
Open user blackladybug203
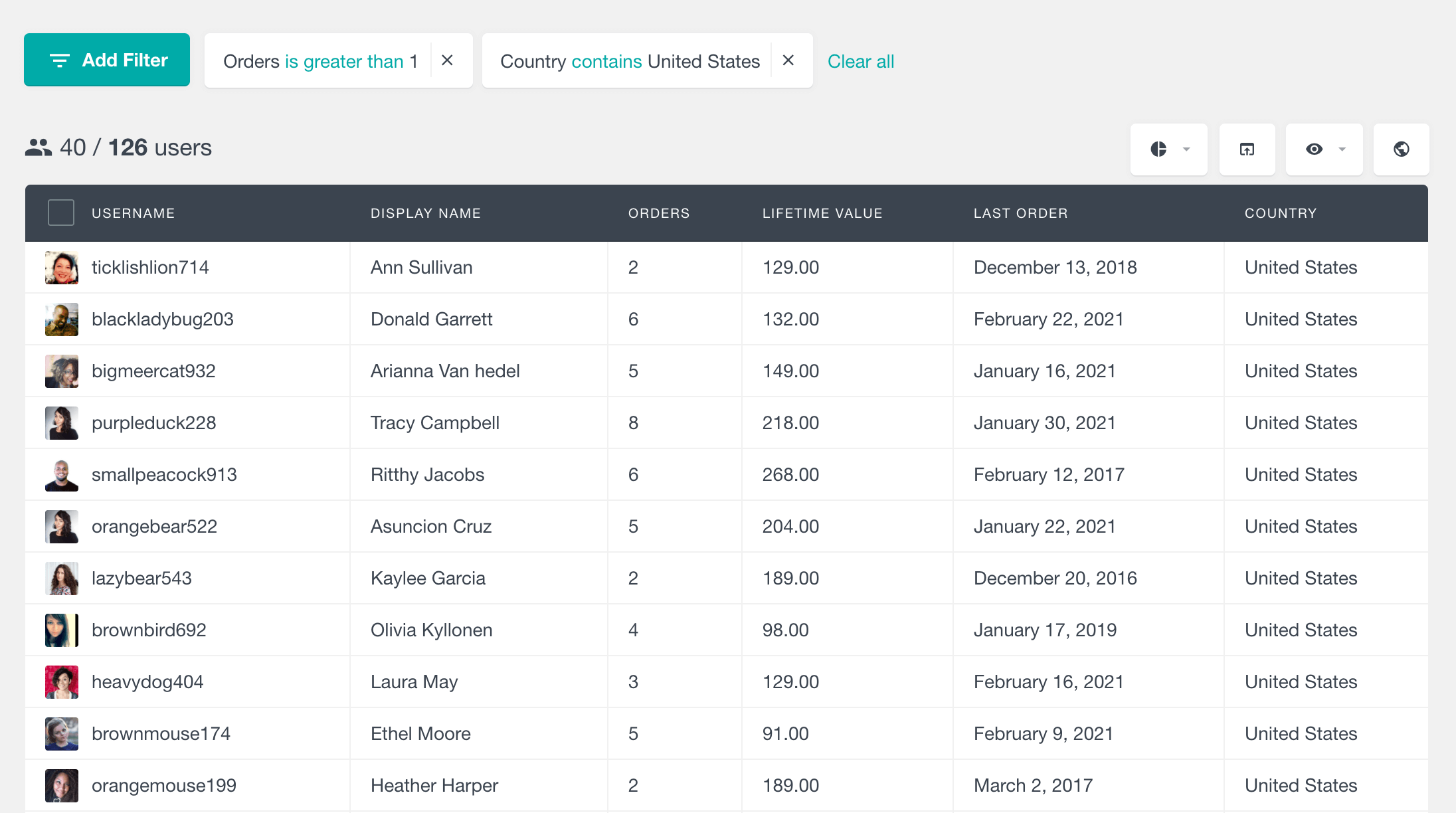[x=163, y=319]
